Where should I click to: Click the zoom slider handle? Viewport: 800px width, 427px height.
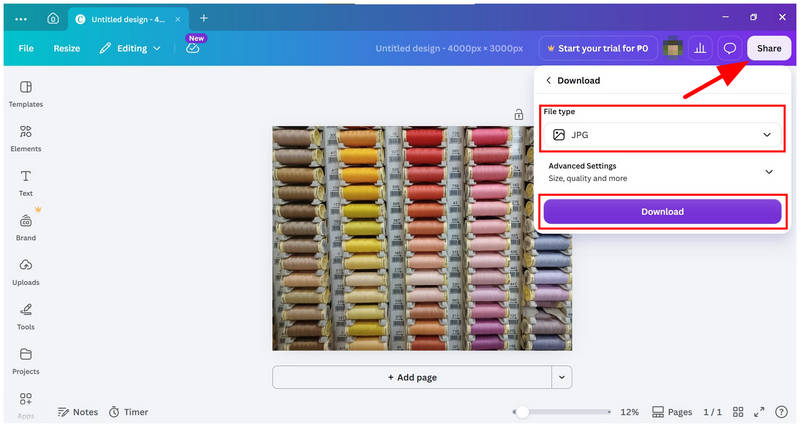point(521,412)
